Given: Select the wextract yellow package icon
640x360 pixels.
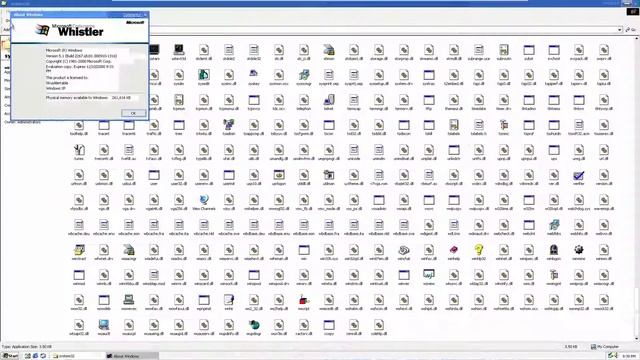Looking at the screenshot, I should [79, 250].
